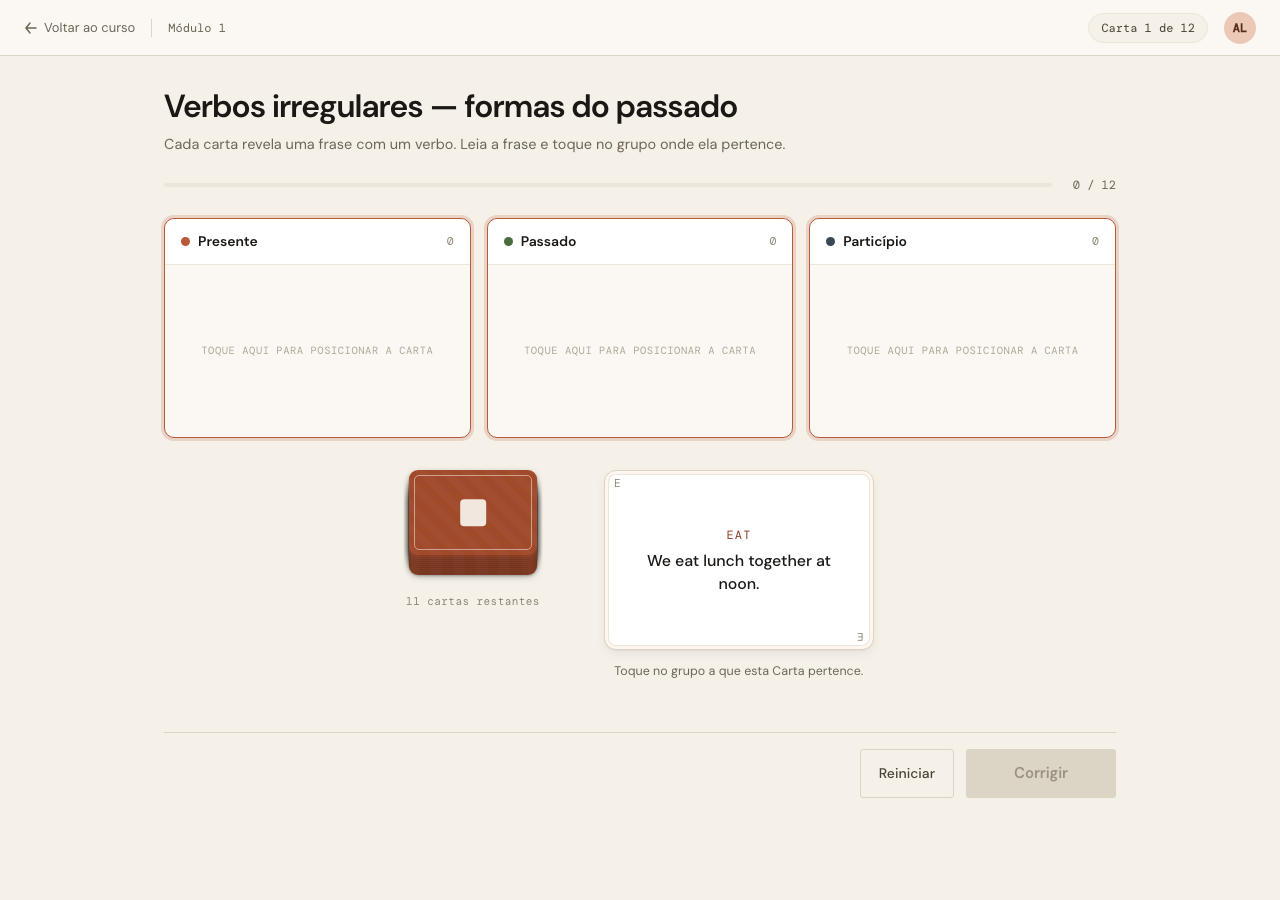The height and width of the screenshot is (900, 1280).
Task: Click the Presente group heading
Action: [228, 241]
